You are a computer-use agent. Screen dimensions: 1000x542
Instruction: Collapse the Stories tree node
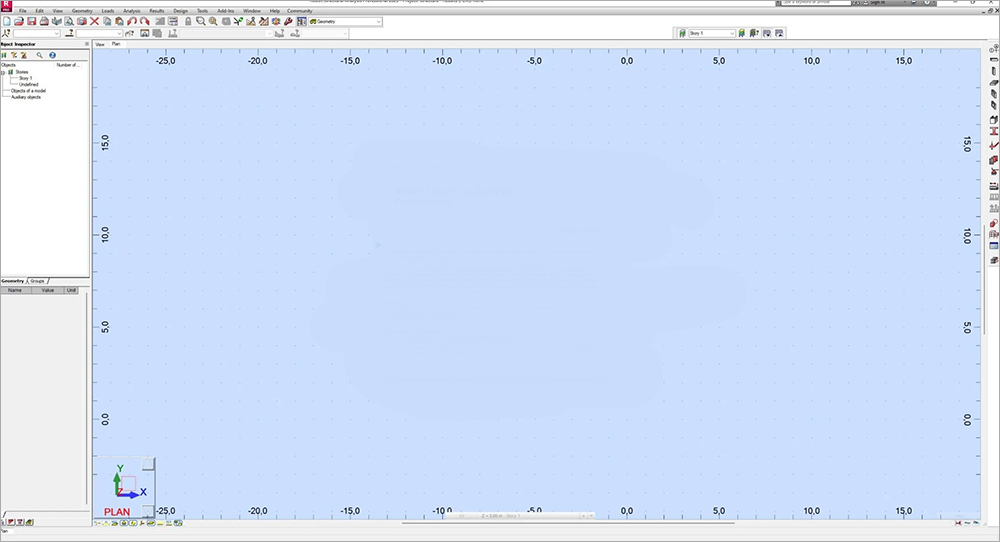[3, 73]
